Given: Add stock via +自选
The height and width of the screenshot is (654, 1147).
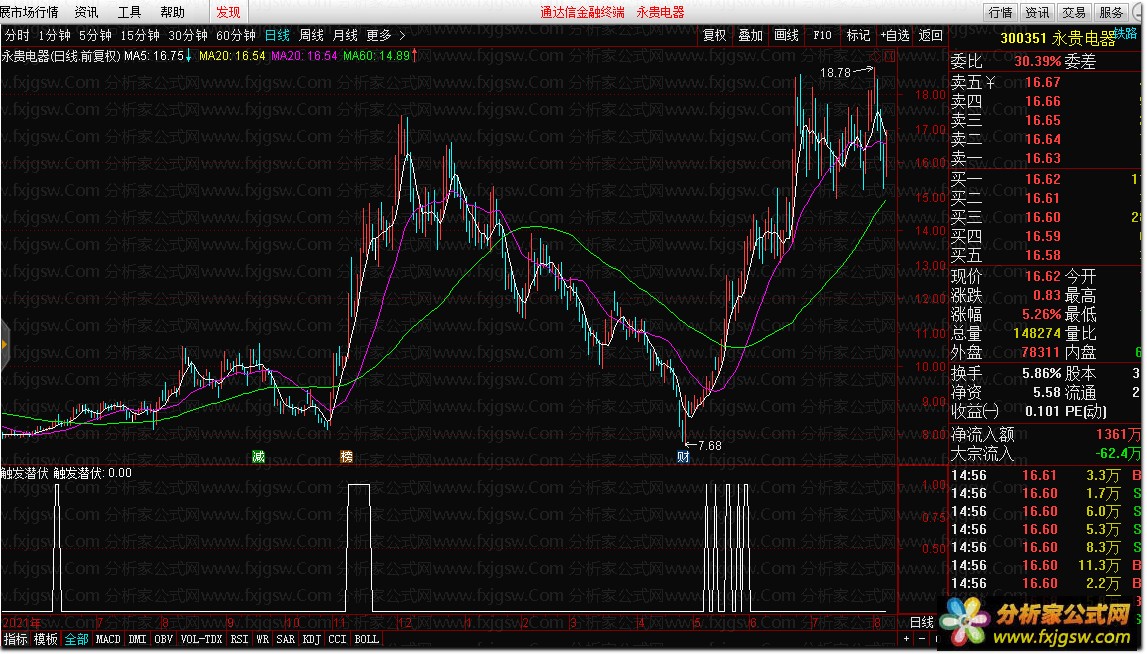Looking at the screenshot, I should 895,35.
